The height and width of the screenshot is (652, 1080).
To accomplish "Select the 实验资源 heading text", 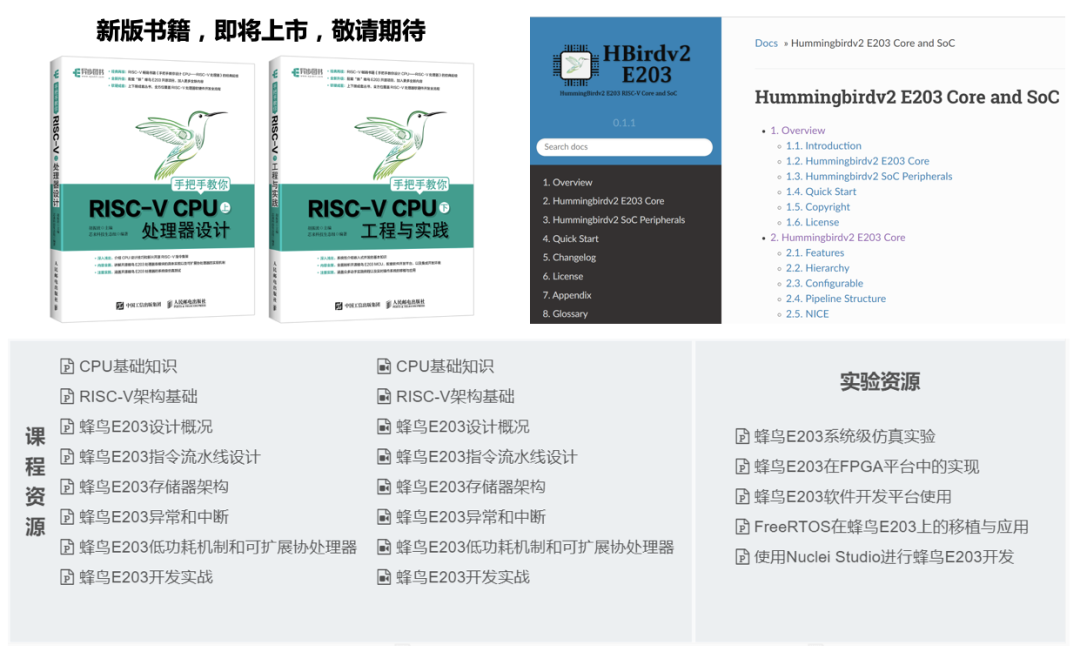I will click(x=880, y=382).
